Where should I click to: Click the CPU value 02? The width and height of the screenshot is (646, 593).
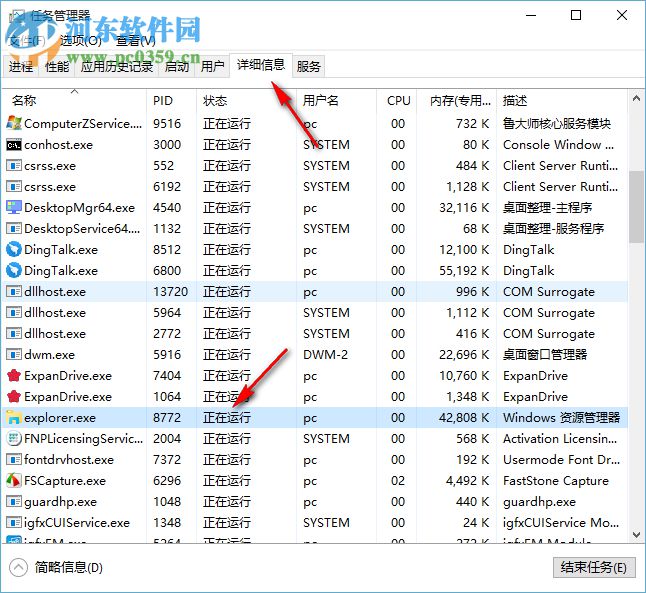pyautogui.click(x=398, y=480)
